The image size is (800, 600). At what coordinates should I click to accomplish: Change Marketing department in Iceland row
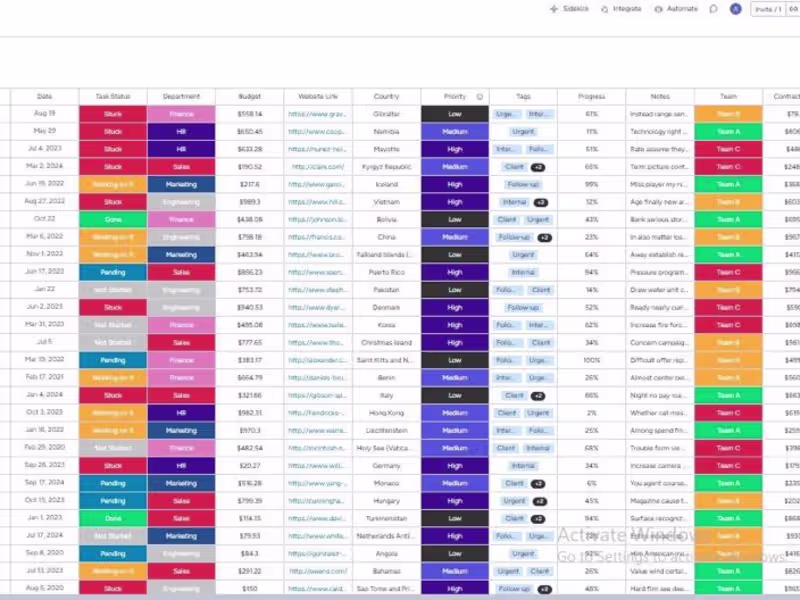[181, 185]
